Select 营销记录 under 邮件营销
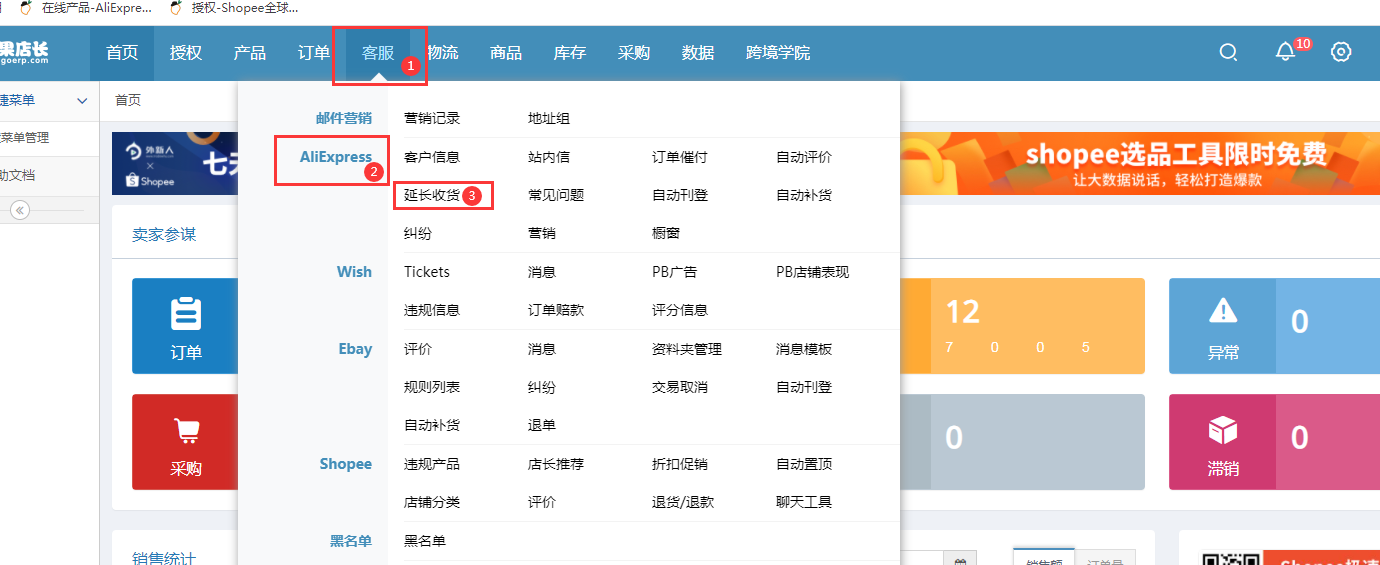1380x565 pixels. tap(432, 118)
